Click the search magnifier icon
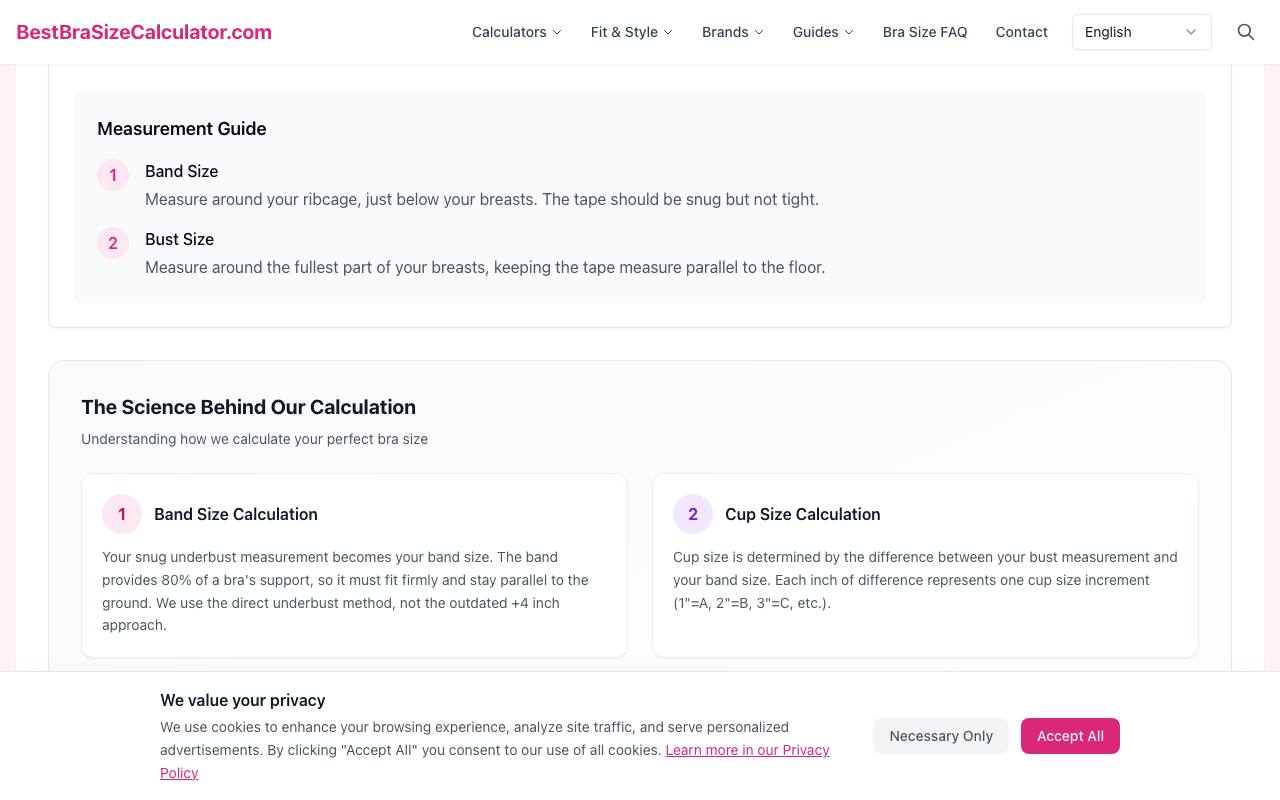This screenshot has width=1280, height=800. coord(1246,32)
